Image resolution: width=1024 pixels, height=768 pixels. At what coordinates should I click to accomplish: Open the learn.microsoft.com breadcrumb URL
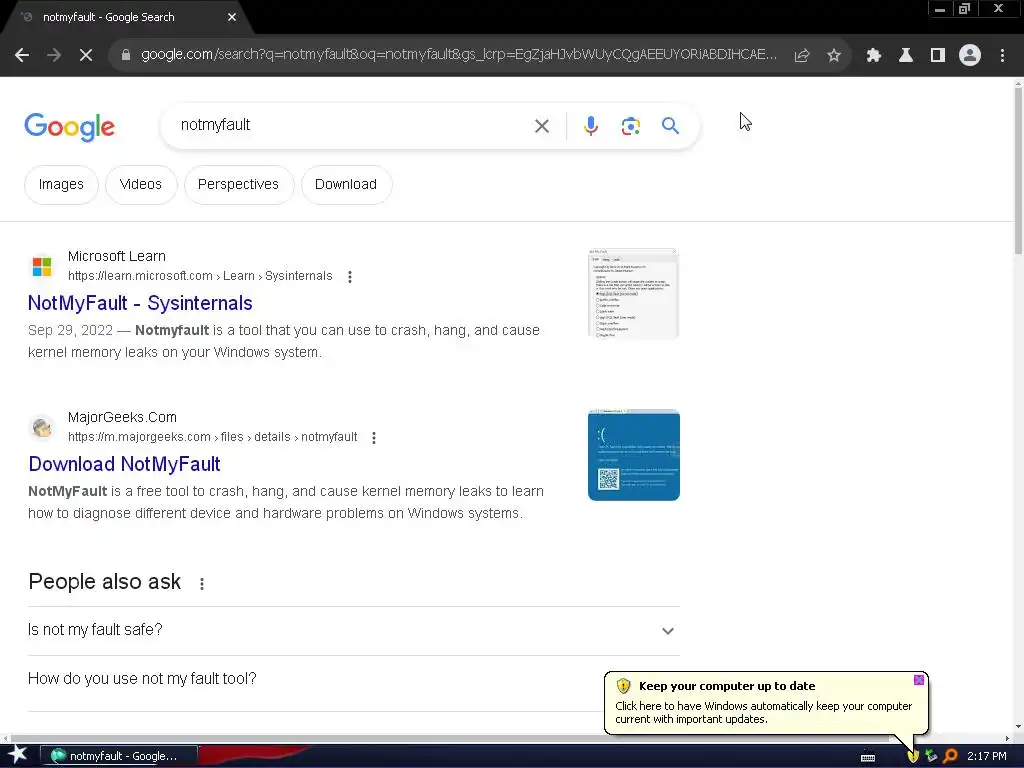point(200,276)
